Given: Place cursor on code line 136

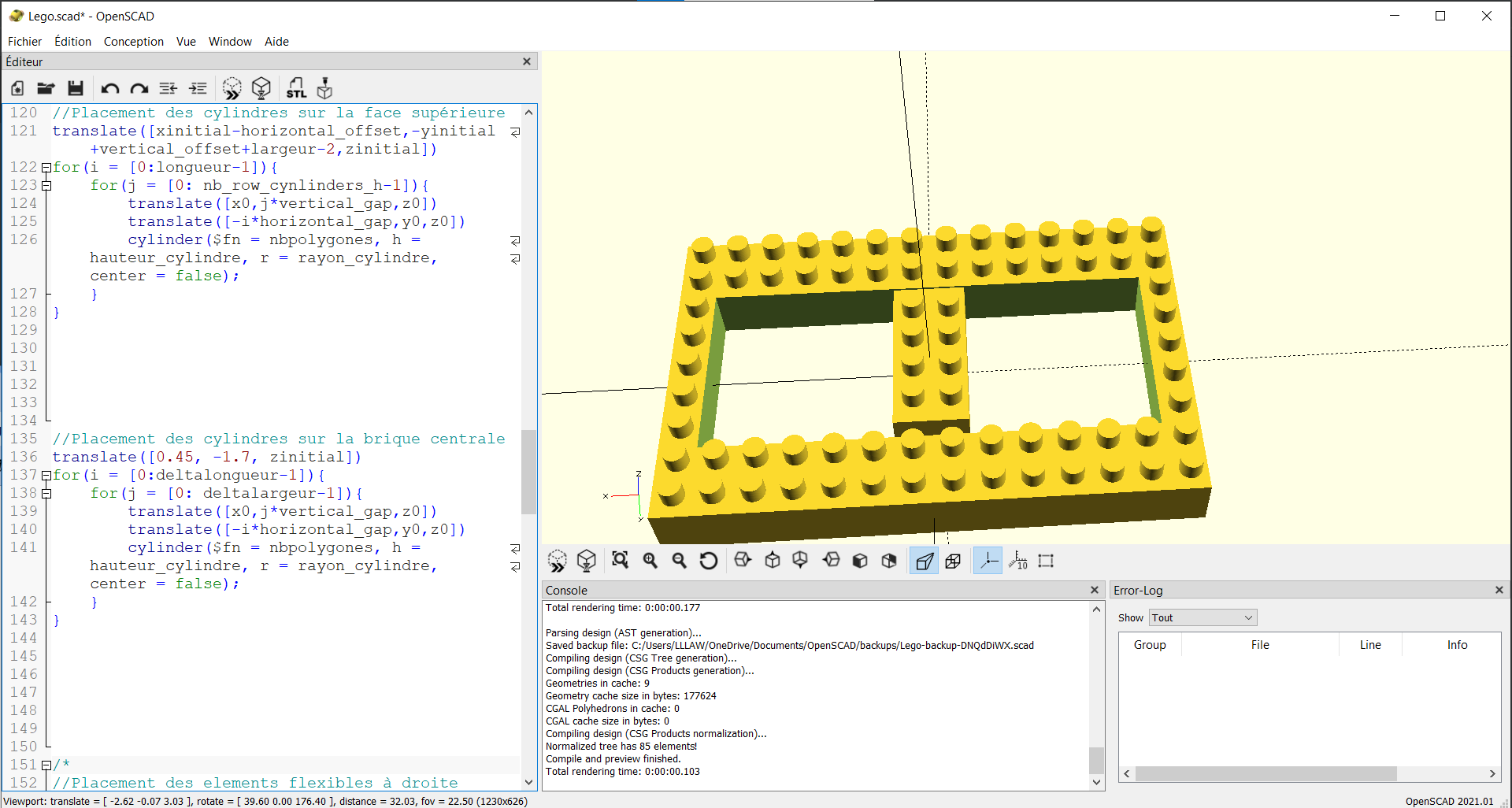Looking at the screenshot, I should [206, 458].
